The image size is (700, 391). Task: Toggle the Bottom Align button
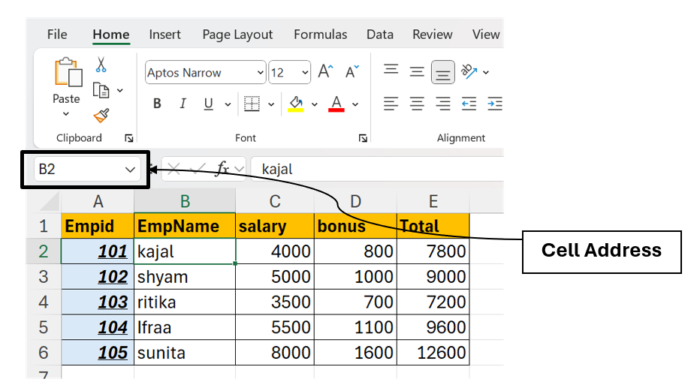tap(443, 72)
